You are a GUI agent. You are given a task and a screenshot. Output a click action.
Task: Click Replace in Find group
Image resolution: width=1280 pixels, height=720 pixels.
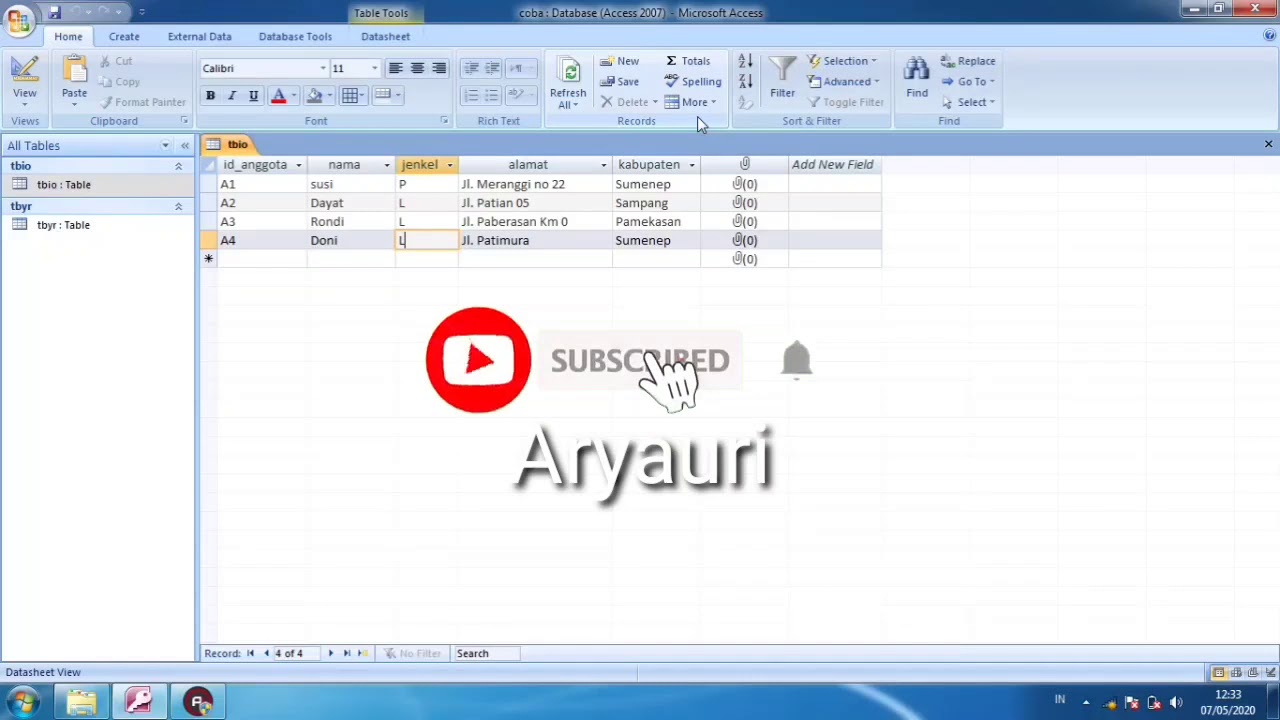point(968,61)
